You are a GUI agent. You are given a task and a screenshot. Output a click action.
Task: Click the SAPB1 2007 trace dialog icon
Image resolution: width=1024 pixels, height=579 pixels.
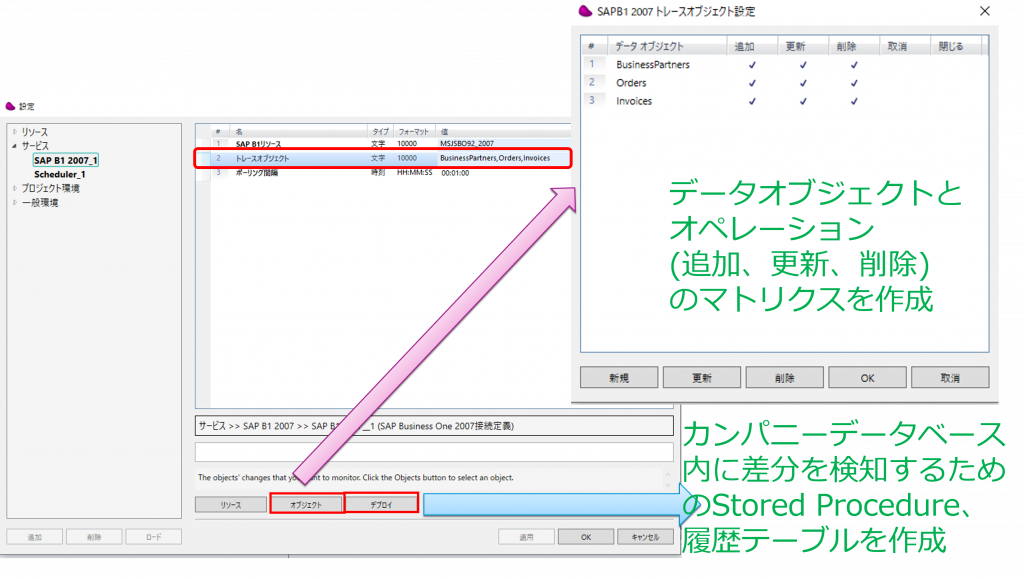point(587,11)
